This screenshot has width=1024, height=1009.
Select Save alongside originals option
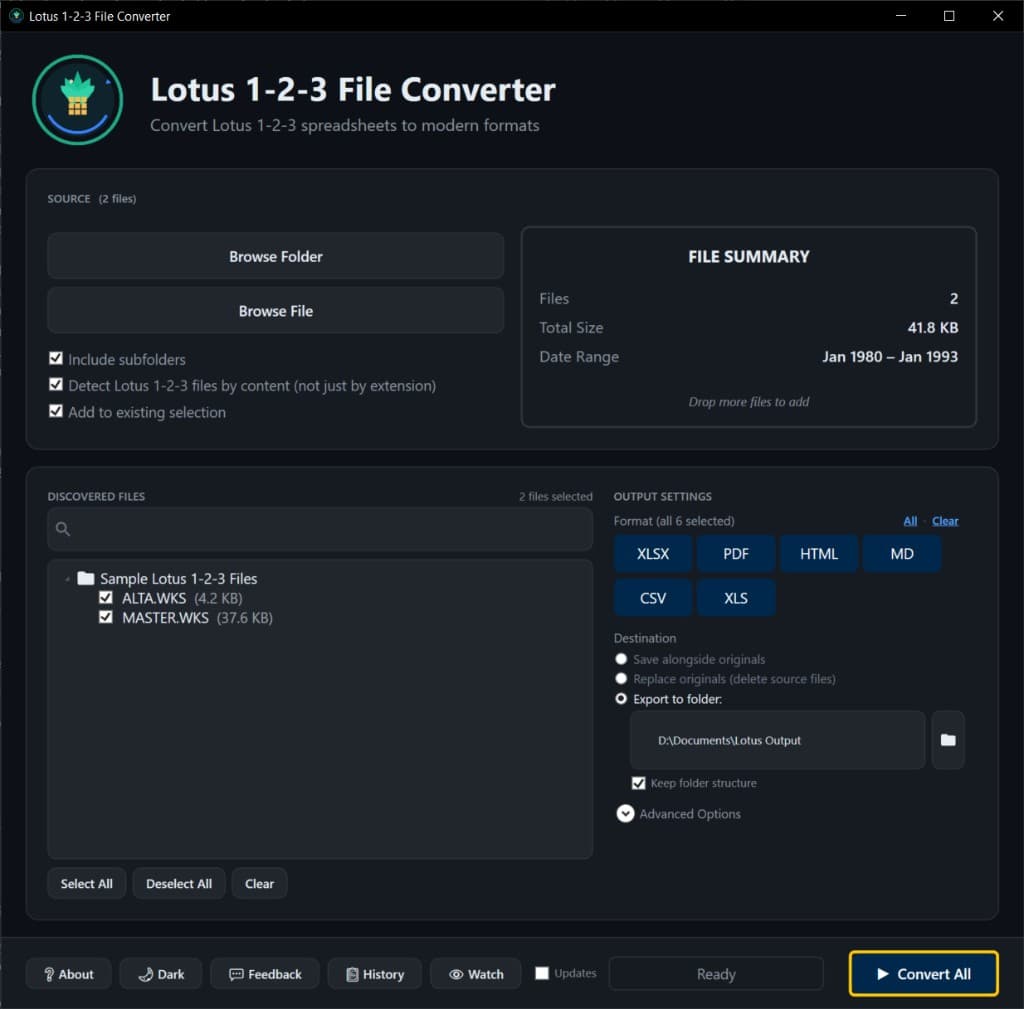click(x=621, y=659)
